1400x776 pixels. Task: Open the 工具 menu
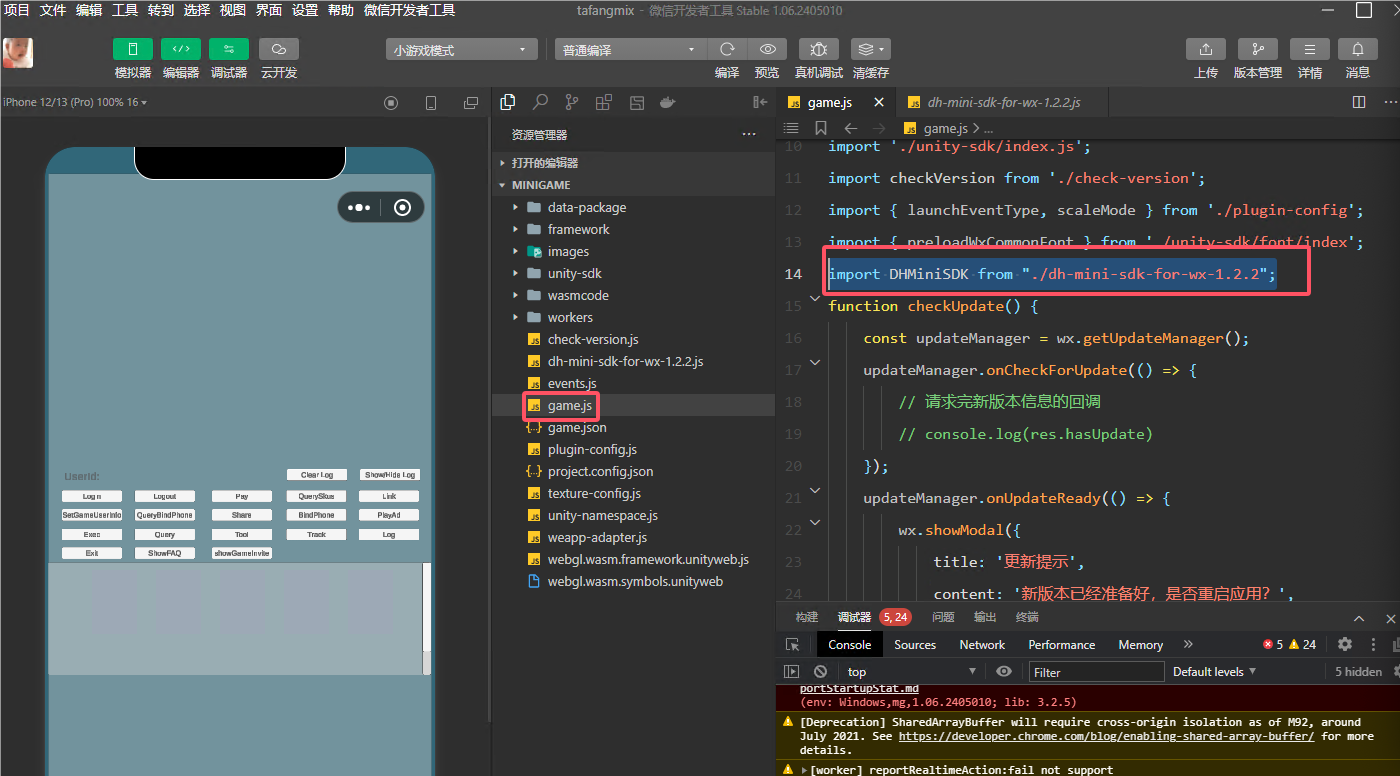[x=125, y=10]
